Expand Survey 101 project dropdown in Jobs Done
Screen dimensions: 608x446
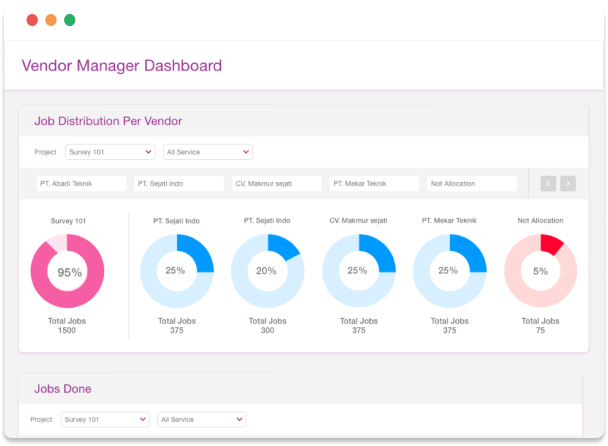105,420
